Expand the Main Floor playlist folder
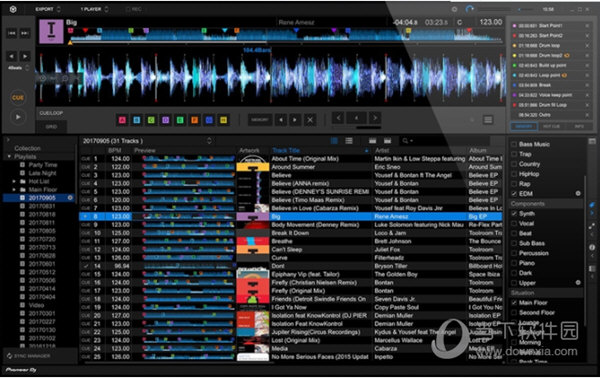This screenshot has height=378, width=600. tap(14, 190)
